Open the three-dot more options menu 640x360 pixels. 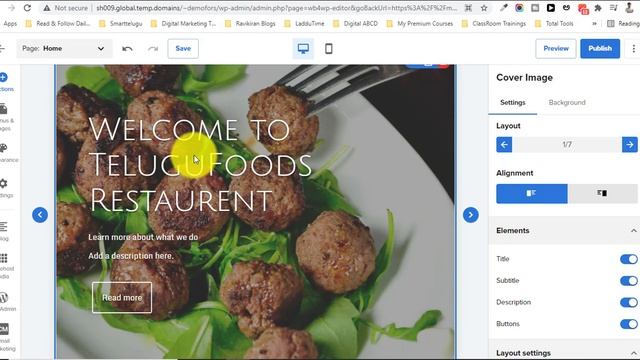(x=633, y=49)
